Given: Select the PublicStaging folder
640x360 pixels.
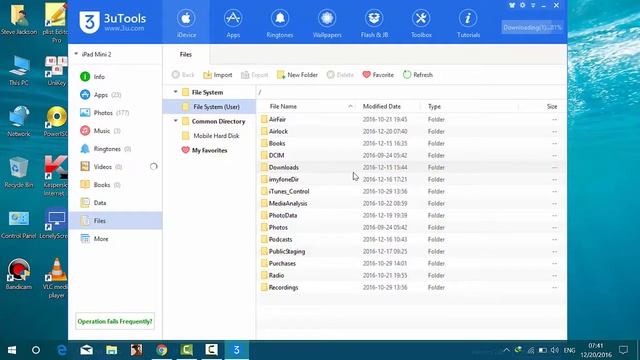Looking at the screenshot, I should [411, 251].
